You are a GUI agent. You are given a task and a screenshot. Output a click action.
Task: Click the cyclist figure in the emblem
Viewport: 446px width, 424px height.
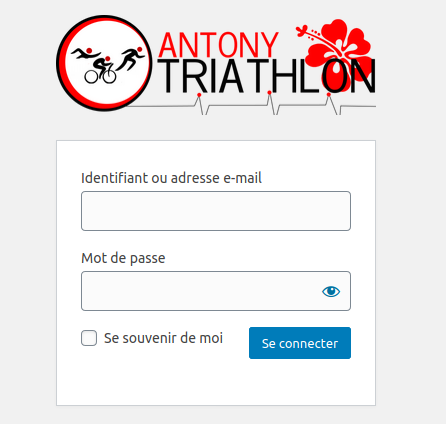tap(101, 70)
